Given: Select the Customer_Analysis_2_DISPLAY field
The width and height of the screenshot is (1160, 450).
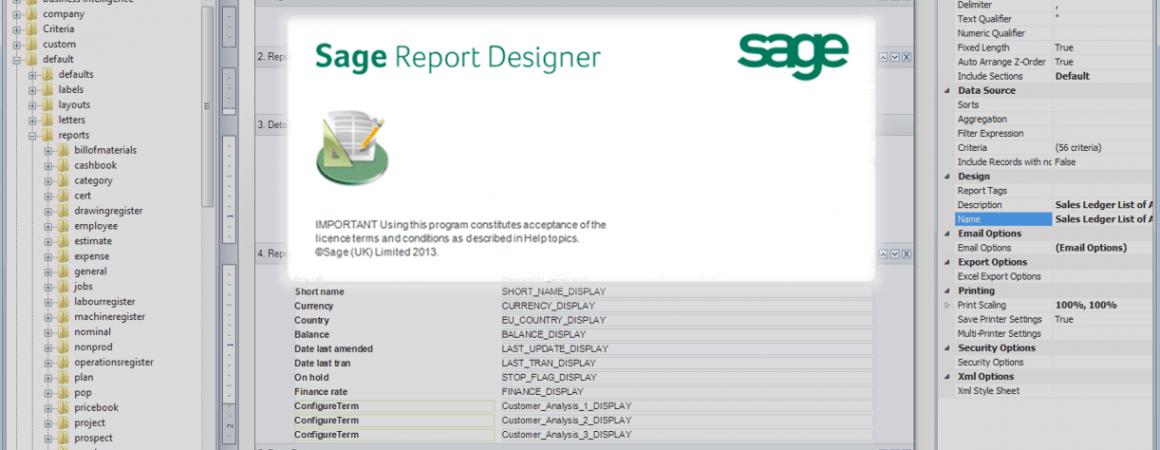Looking at the screenshot, I should (686, 420).
